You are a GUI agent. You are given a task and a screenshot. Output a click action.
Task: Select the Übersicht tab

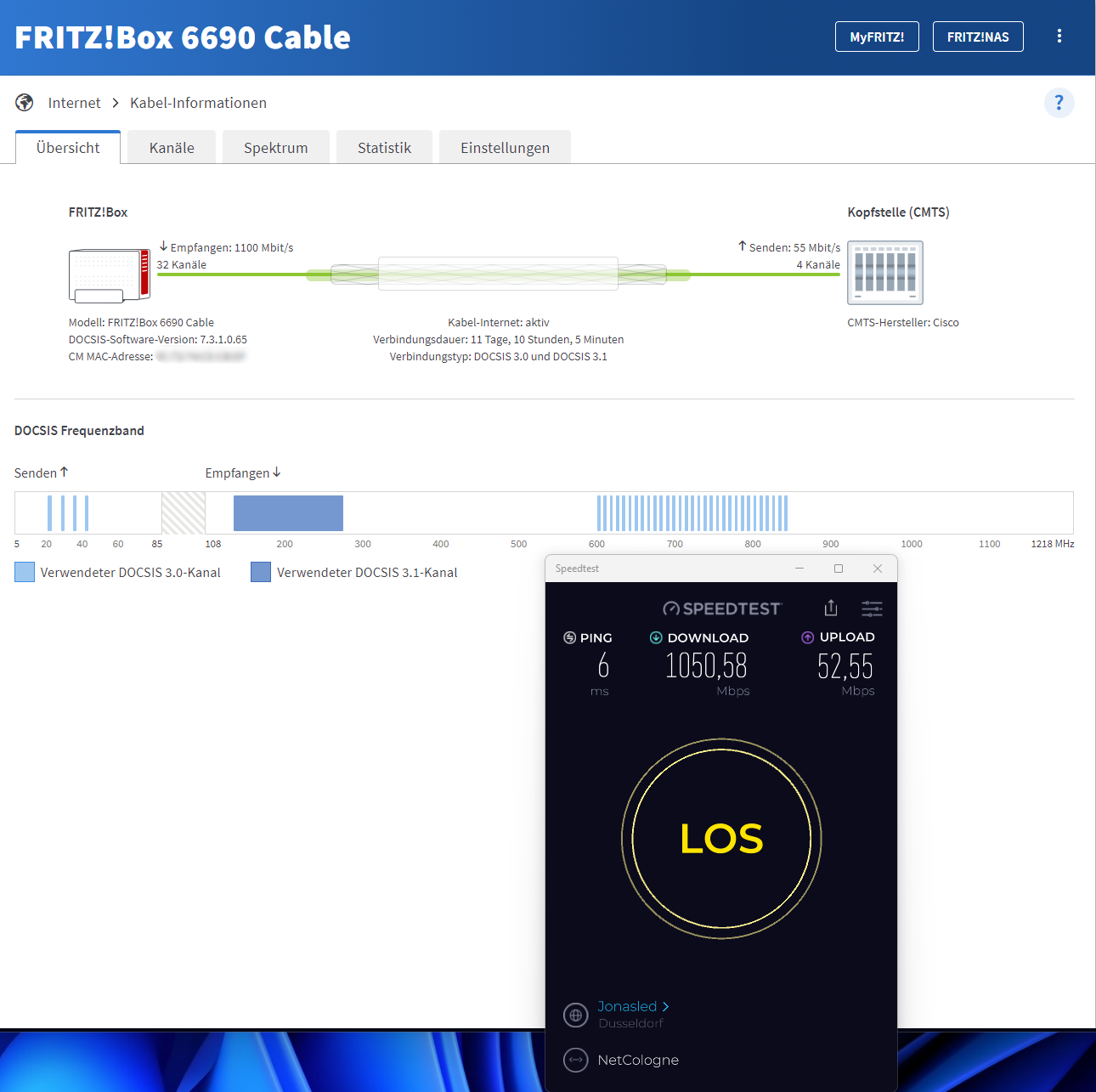coord(68,147)
